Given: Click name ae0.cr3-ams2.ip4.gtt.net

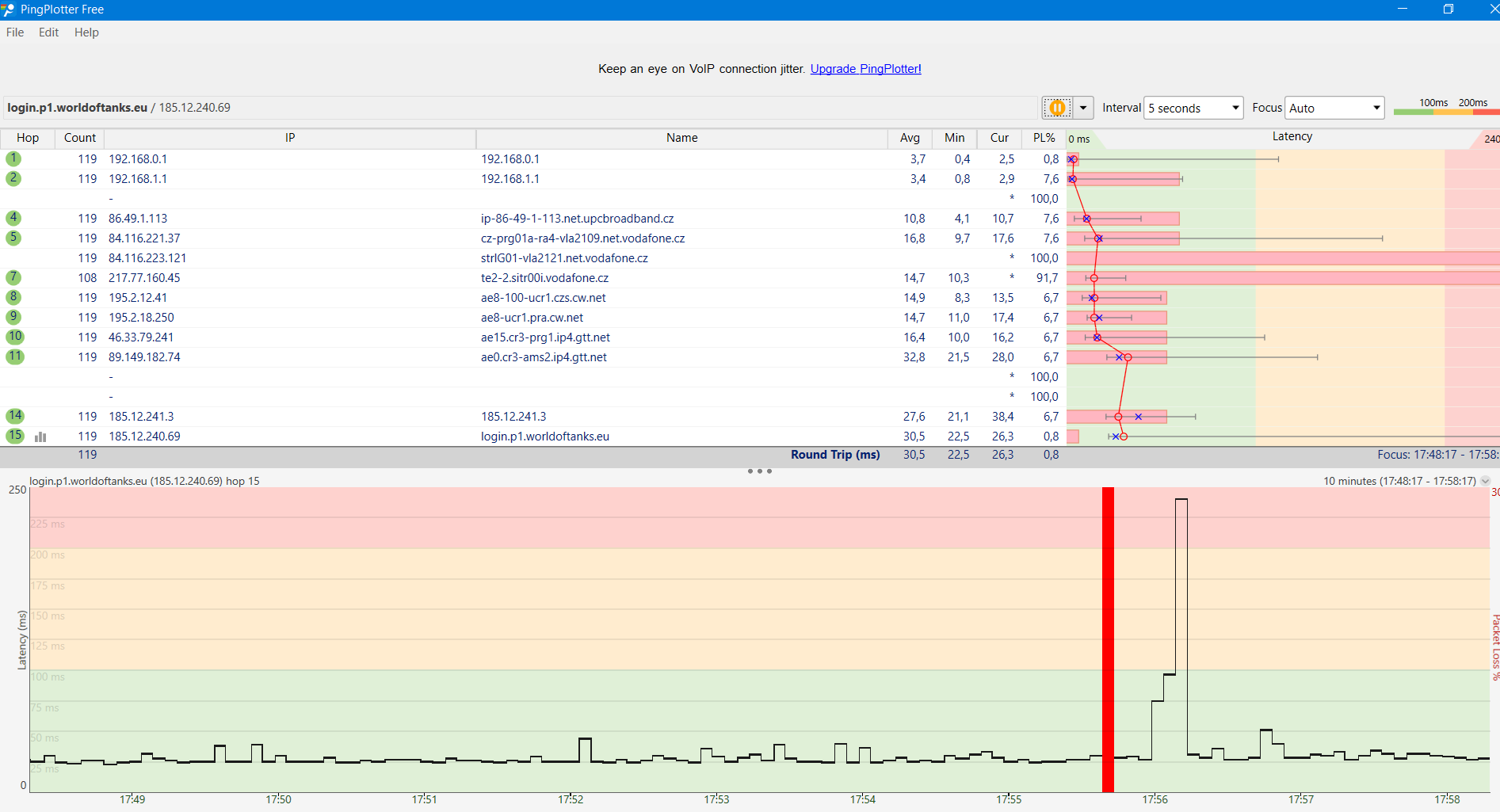Looking at the screenshot, I should (x=544, y=357).
